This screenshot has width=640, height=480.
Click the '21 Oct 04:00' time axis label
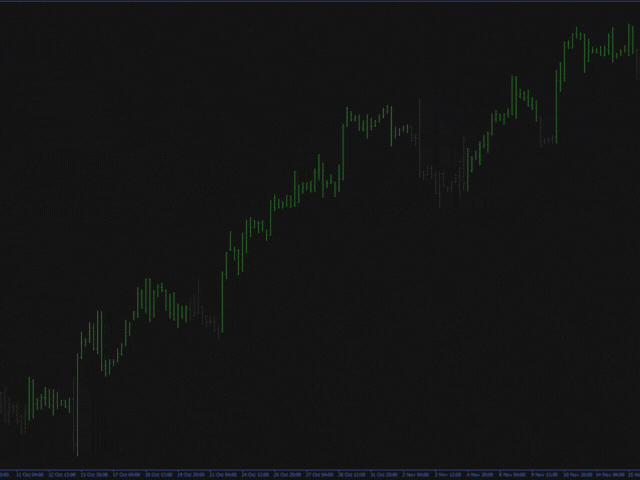[223, 475]
